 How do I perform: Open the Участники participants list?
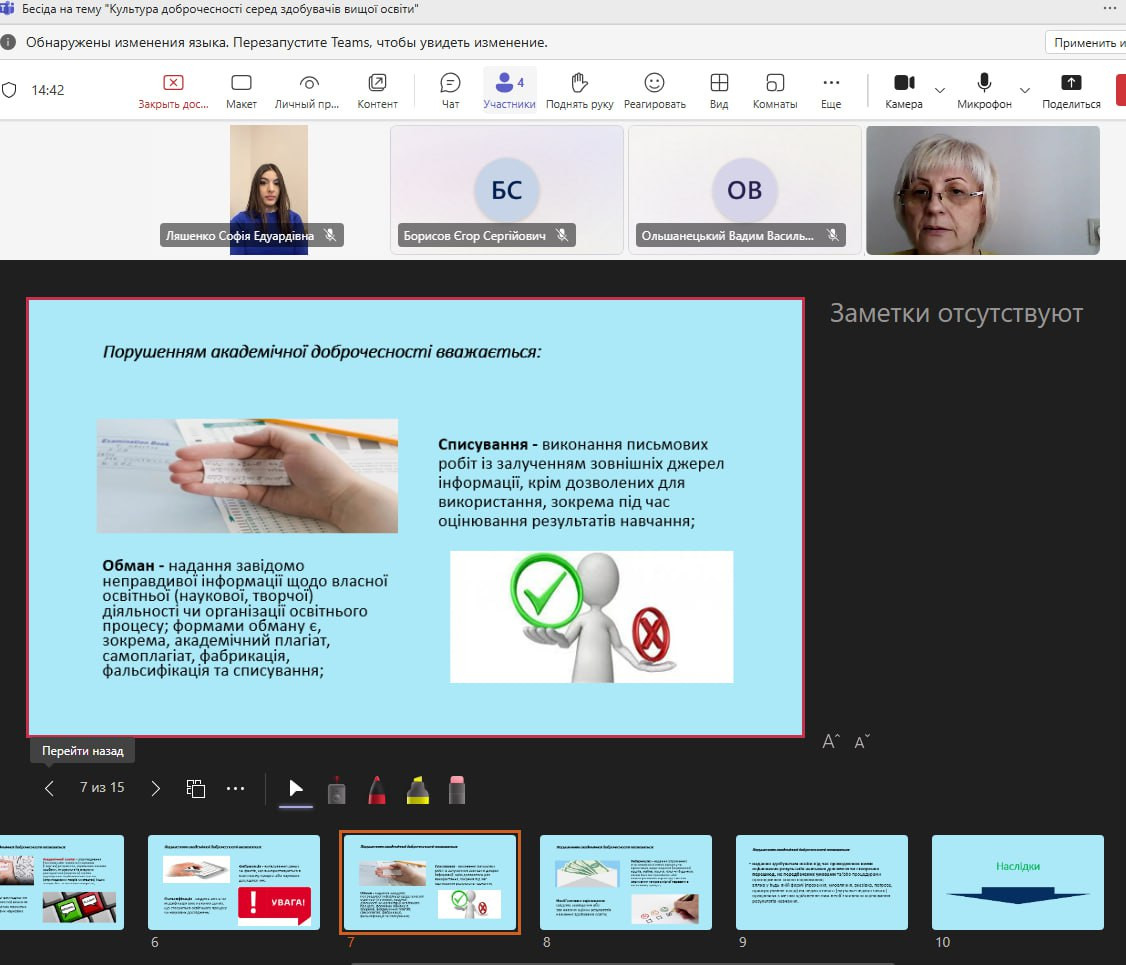point(509,89)
